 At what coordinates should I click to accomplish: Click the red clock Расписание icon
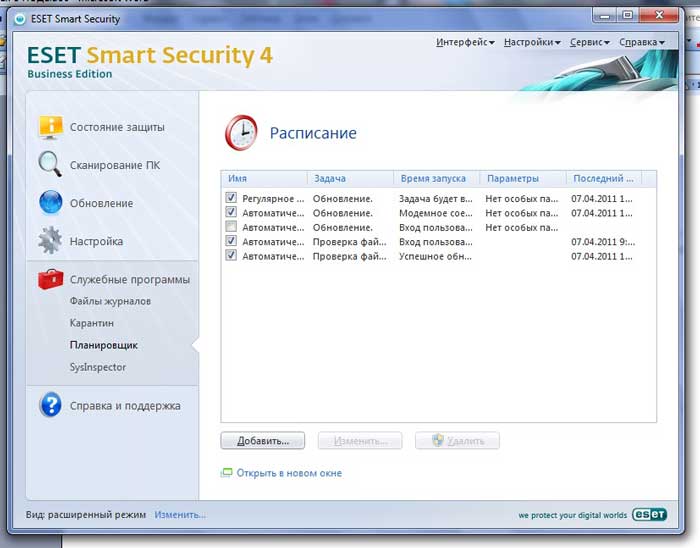241,133
